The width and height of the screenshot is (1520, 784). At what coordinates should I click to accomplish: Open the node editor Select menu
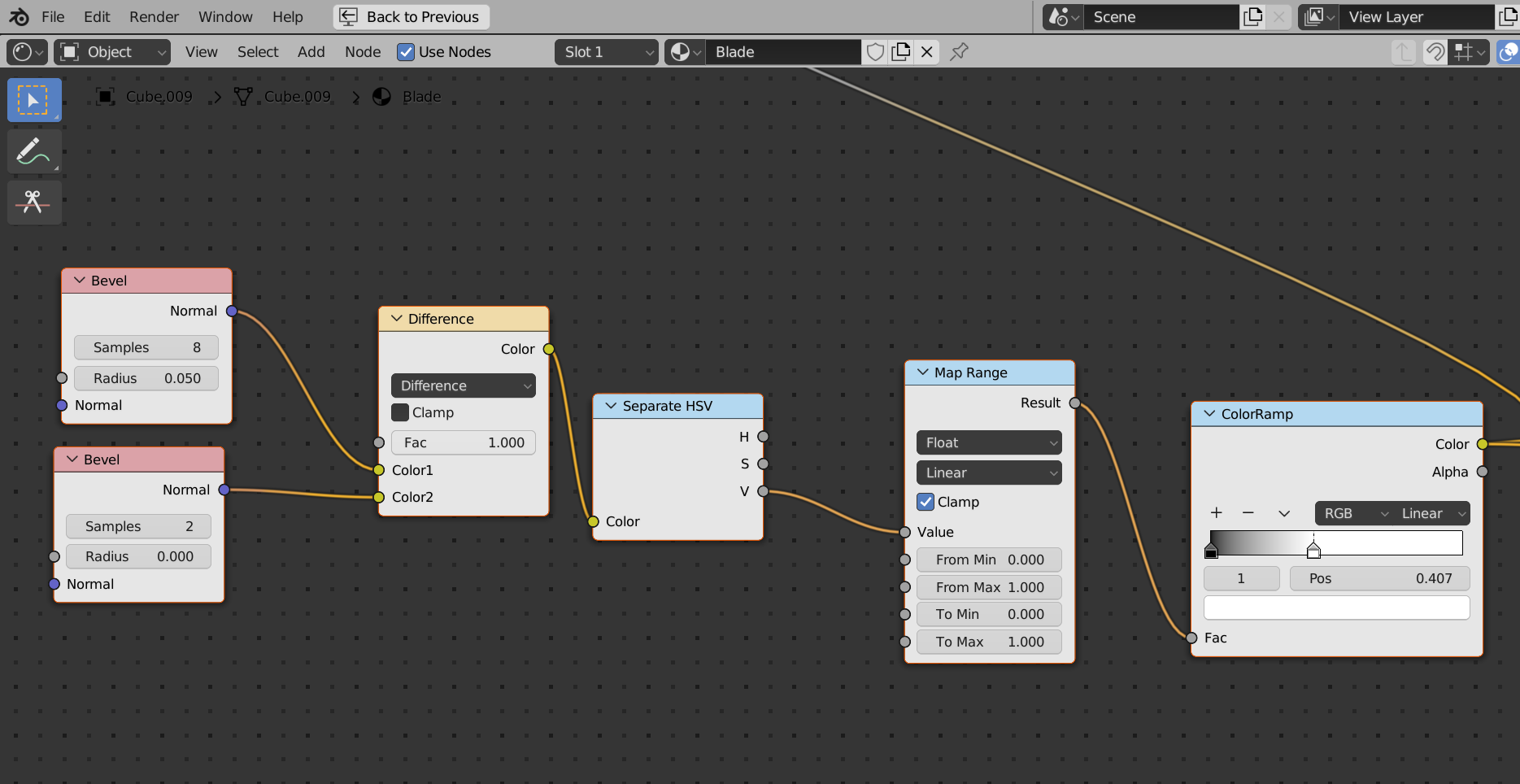pos(258,52)
